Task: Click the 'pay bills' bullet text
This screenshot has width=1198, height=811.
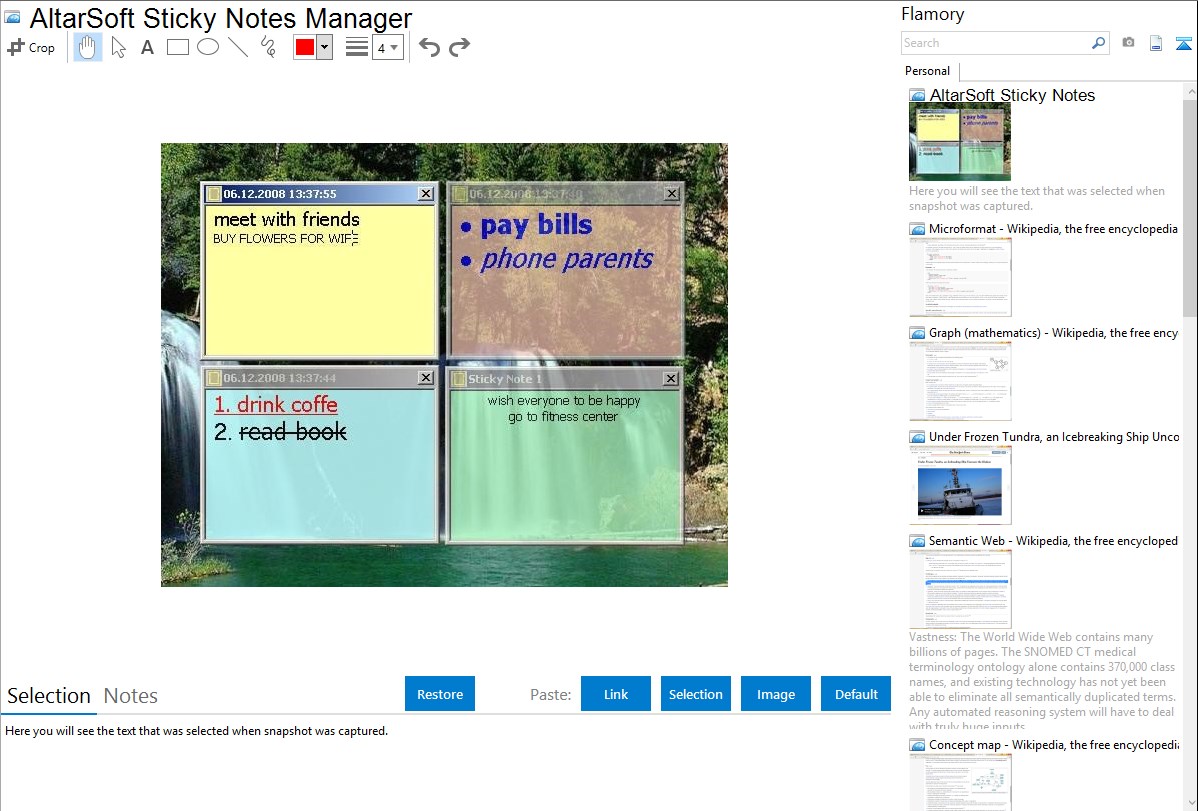Action: pyautogui.click(x=536, y=225)
